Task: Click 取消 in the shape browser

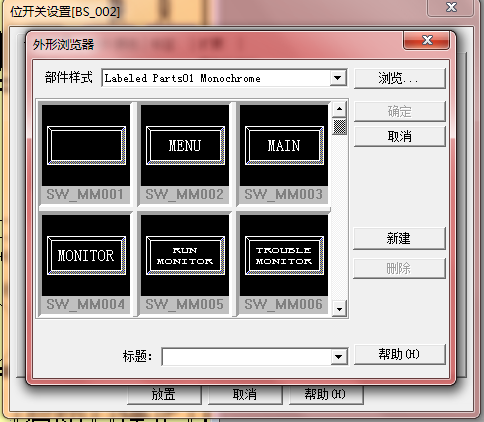Action: pyautogui.click(x=399, y=136)
